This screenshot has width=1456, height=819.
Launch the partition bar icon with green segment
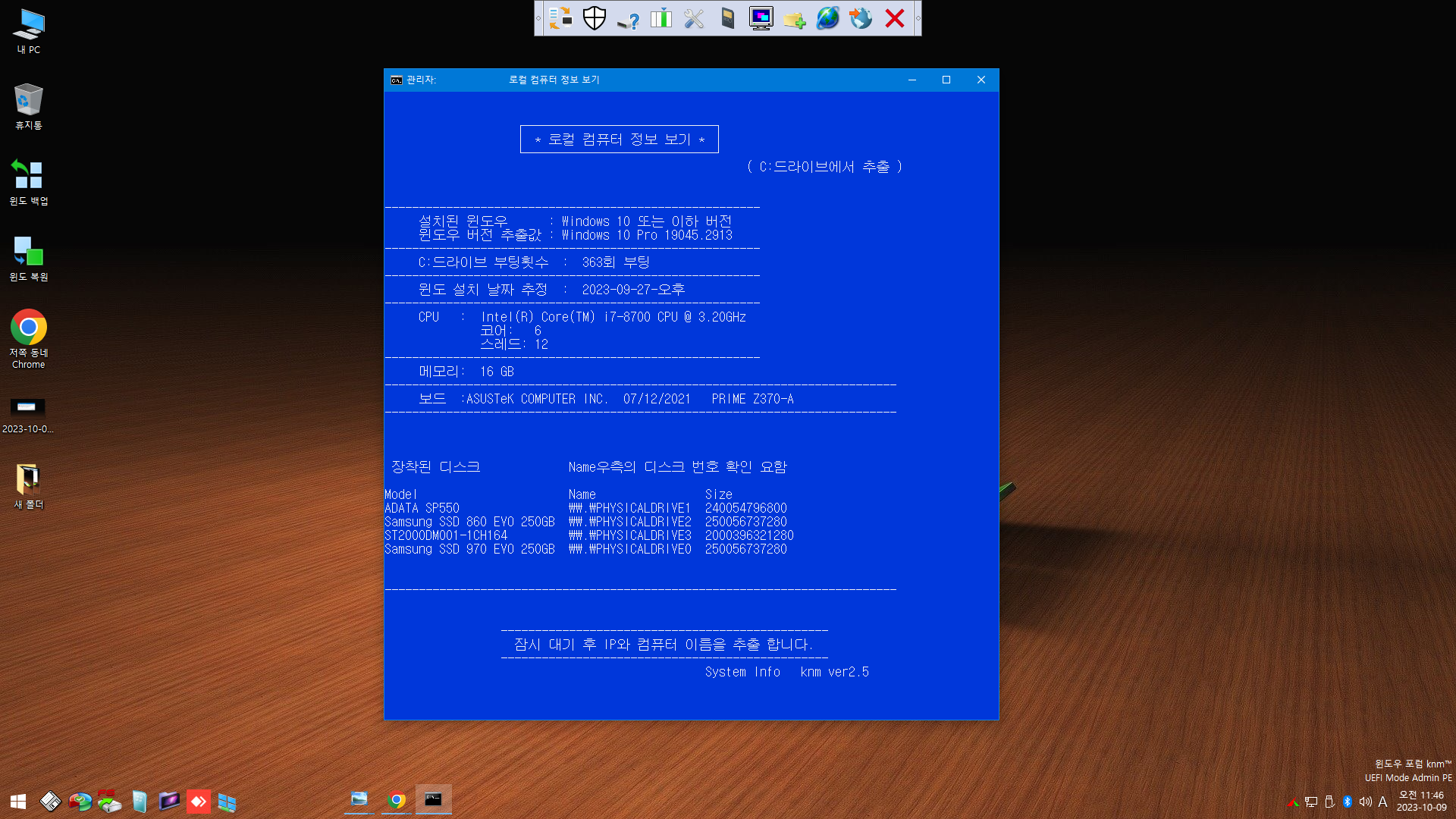(661, 18)
